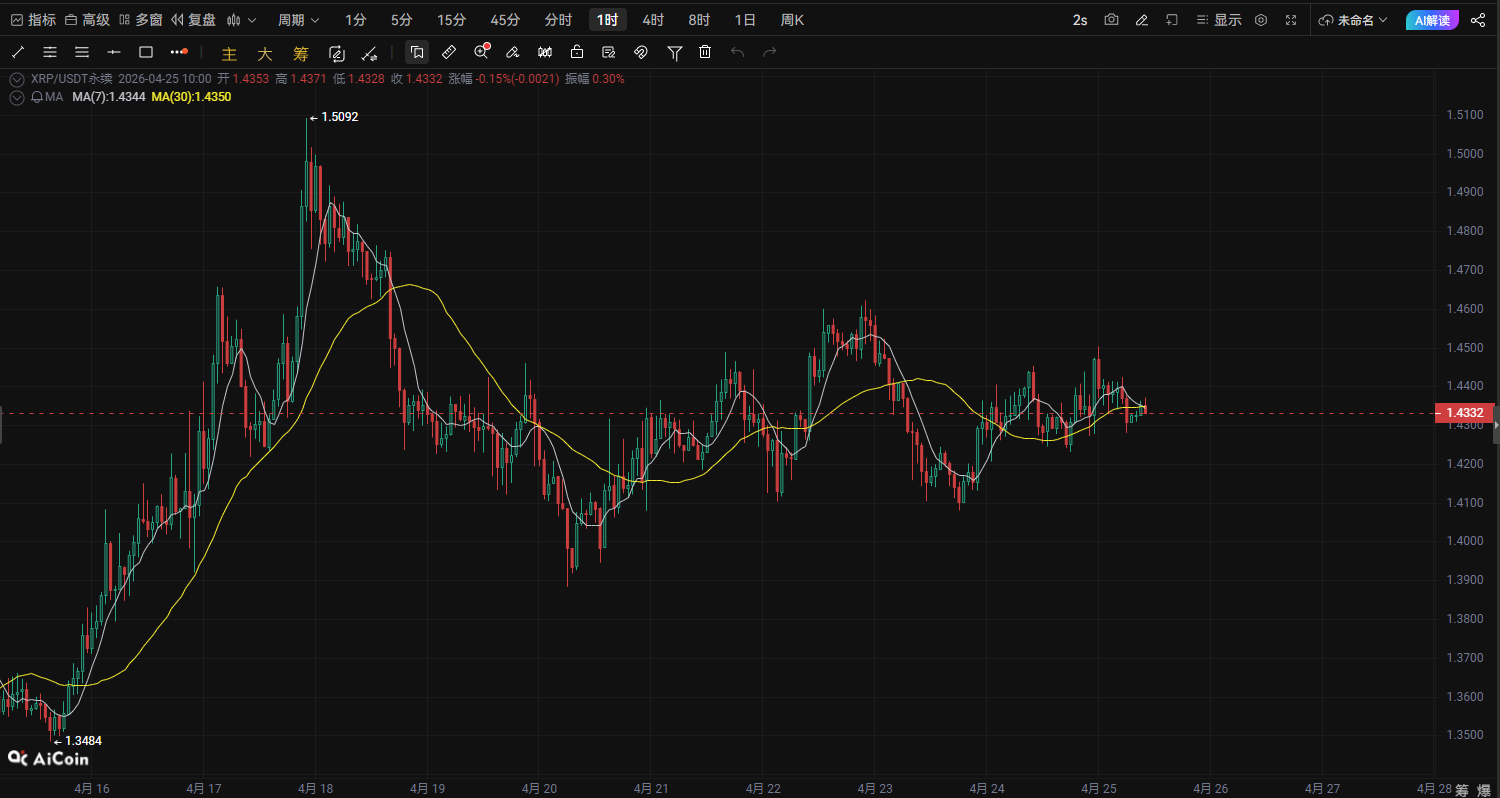1500x798 pixels.
Task: Open the 指标 indicators menu
Action: [x=33, y=20]
